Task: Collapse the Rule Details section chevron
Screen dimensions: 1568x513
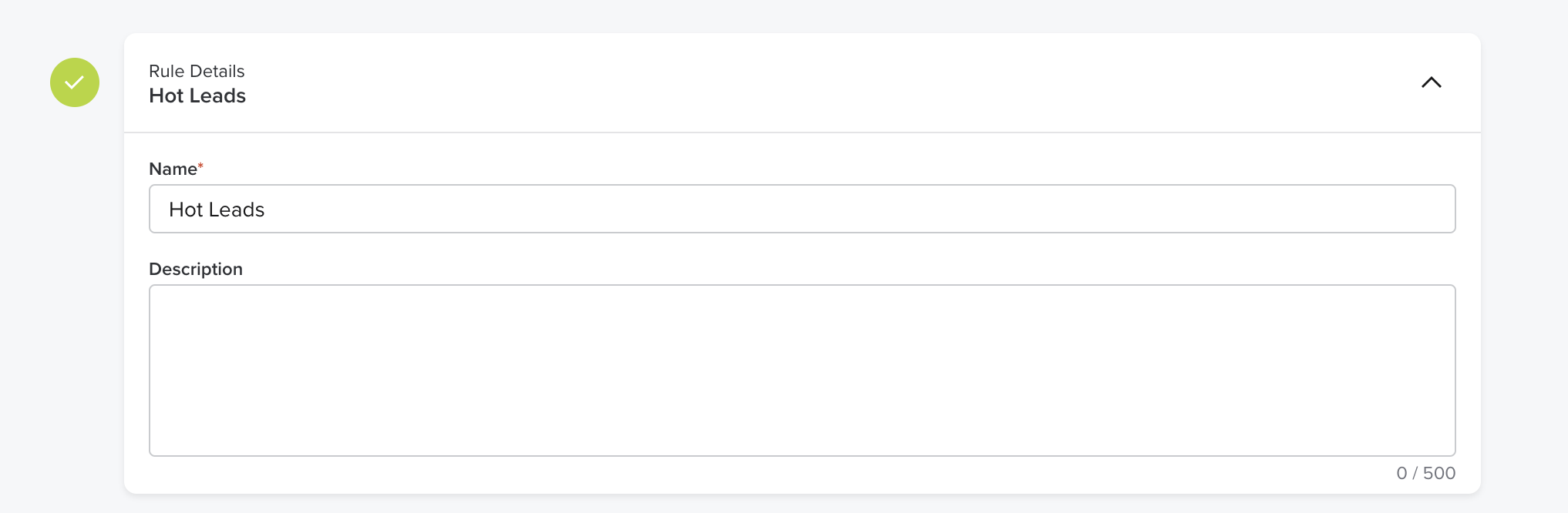Action: [1431, 82]
